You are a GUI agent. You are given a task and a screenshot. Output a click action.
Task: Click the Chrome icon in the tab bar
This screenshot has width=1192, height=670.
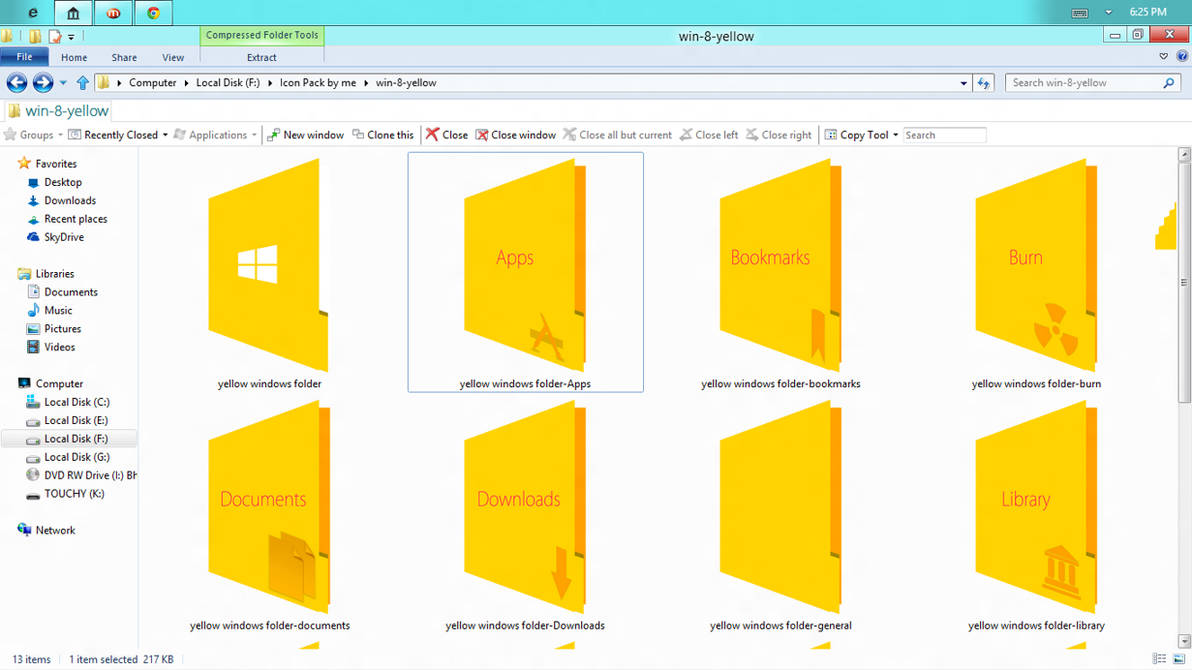coord(155,13)
